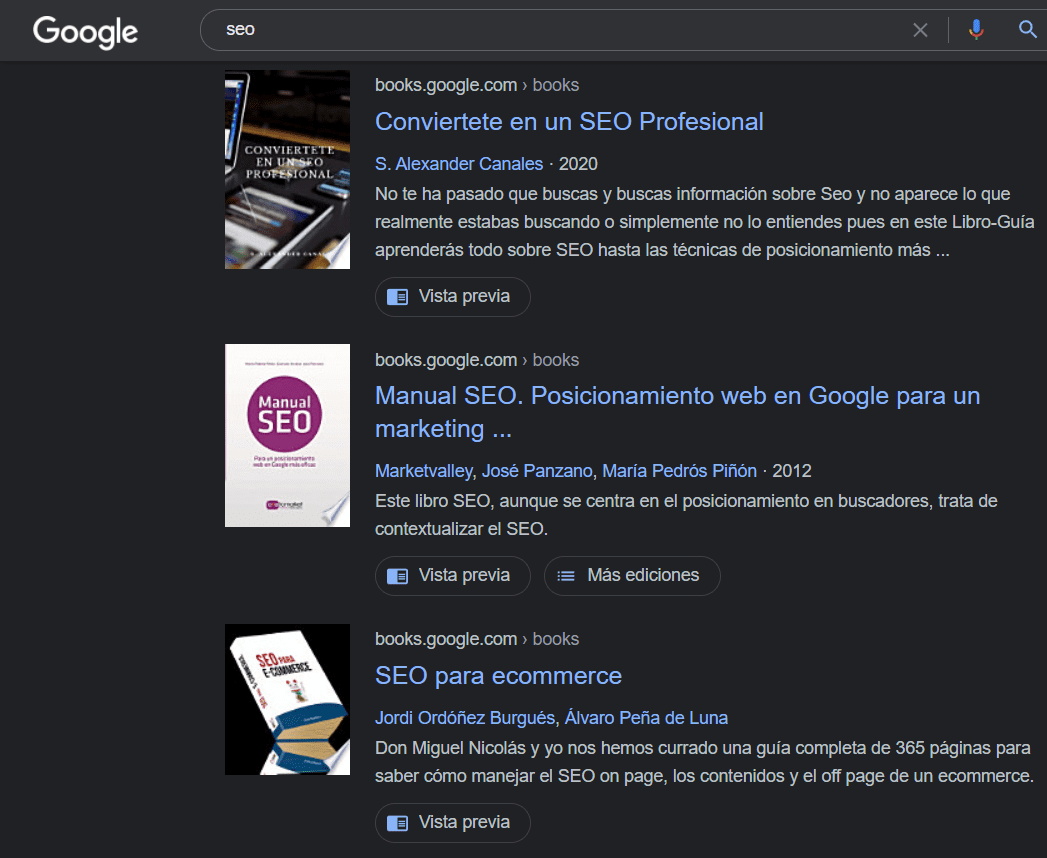This screenshot has height=858, width=1047.
Task: Open 'Conviertete en un SEO Profesional' title link
Action: click(569, 122)
